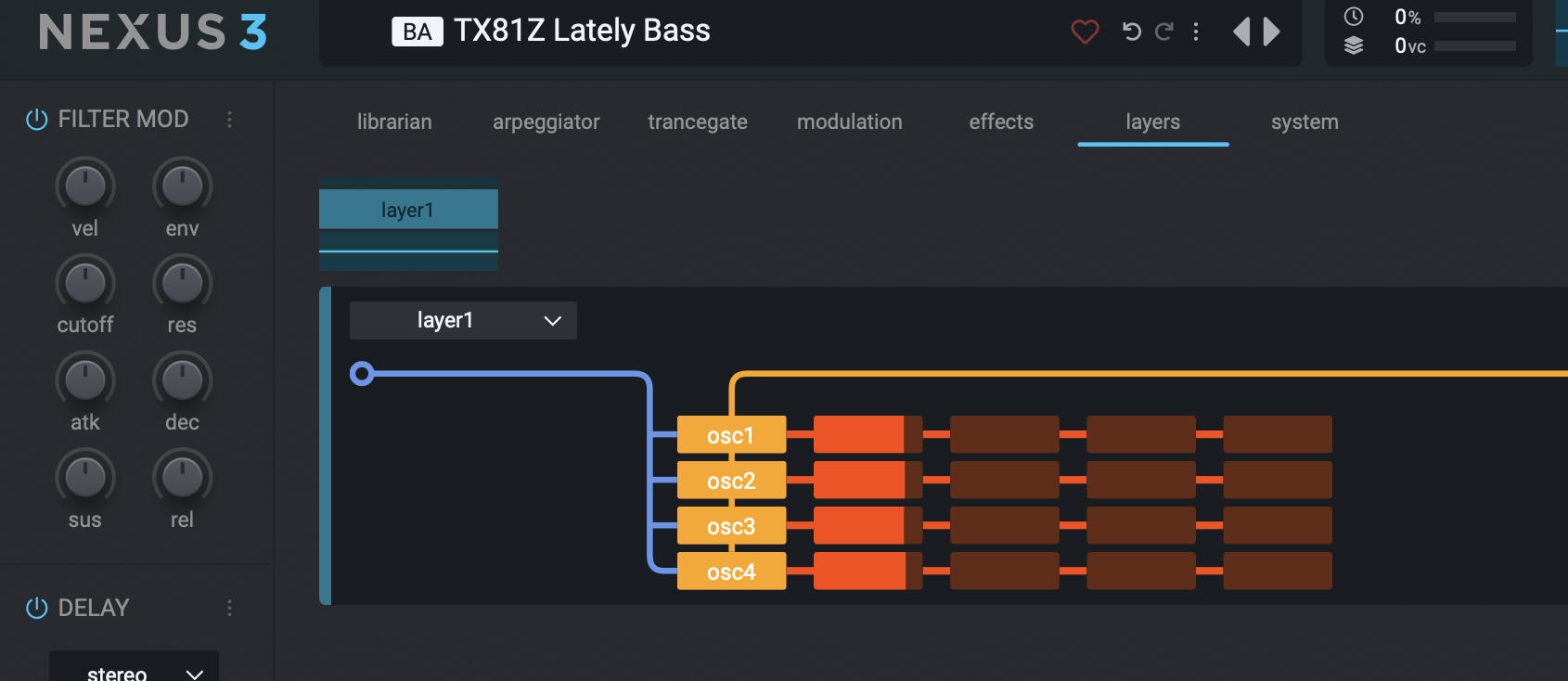Click the undo arrow icon

pos(1132,32)
